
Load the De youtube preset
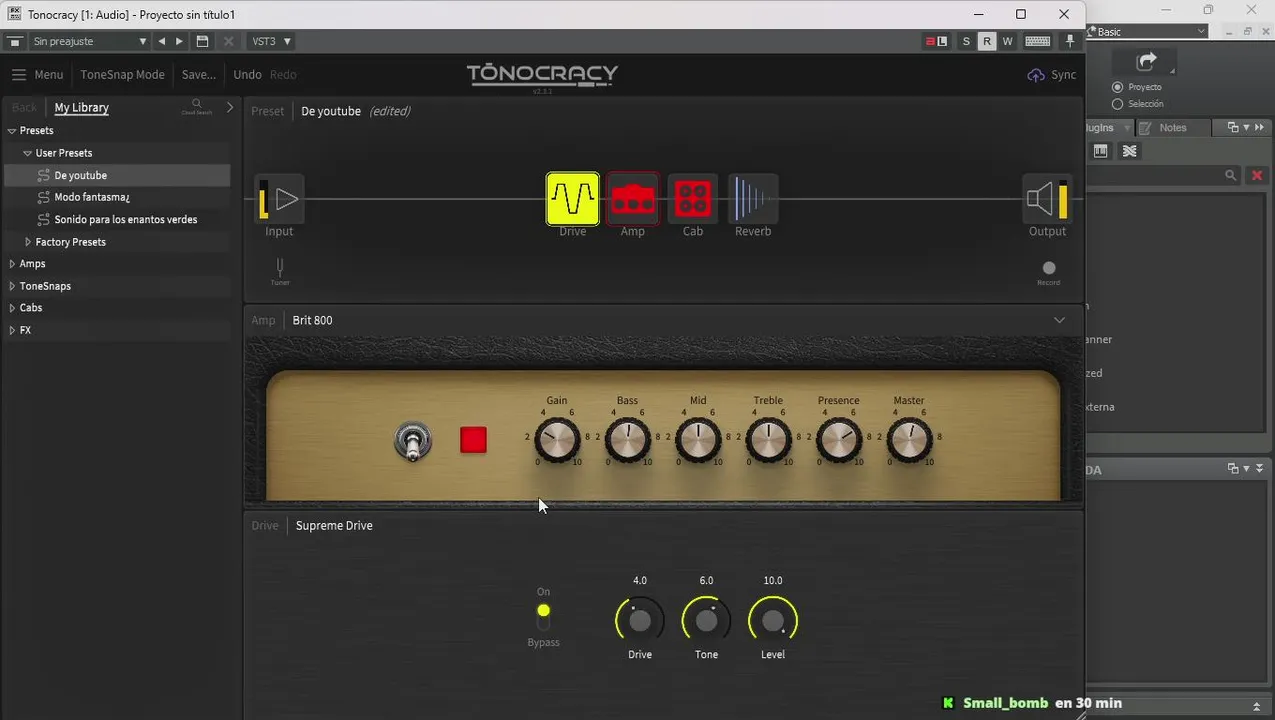coord(117,175)
